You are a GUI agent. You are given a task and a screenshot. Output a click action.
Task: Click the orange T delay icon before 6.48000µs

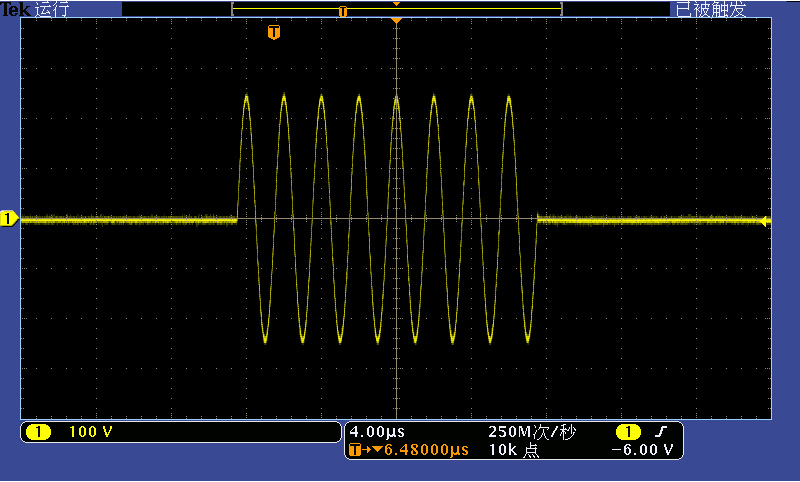354,451
